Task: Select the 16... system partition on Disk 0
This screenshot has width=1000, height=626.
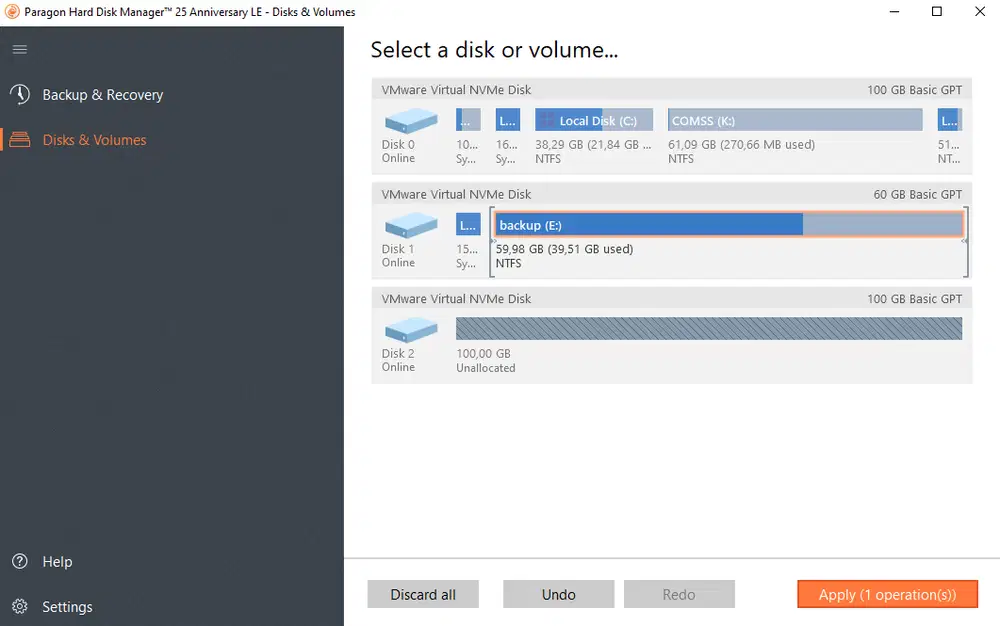Action: 508,120
